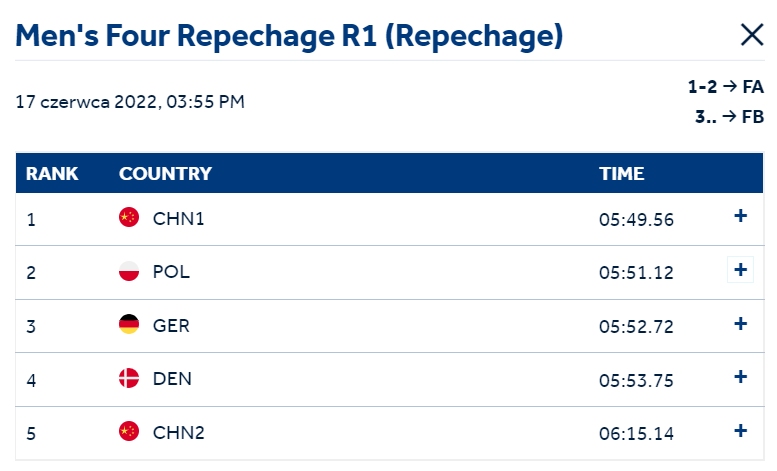Expand CHN2 row plus icon
Viewport: 777px width, 471px height.
(x=740, y=430)
